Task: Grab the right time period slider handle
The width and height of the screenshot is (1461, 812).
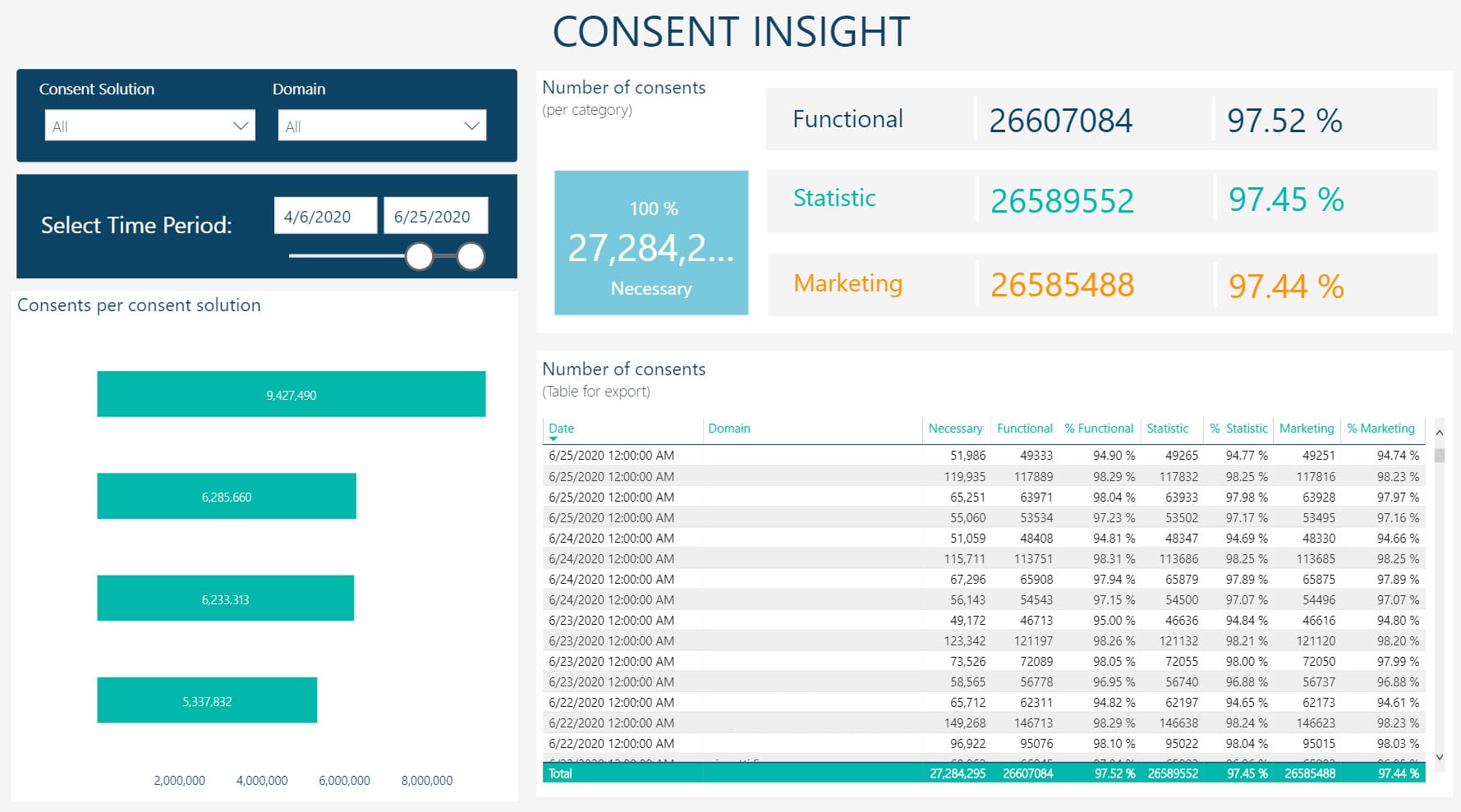Action: point(471,256)
